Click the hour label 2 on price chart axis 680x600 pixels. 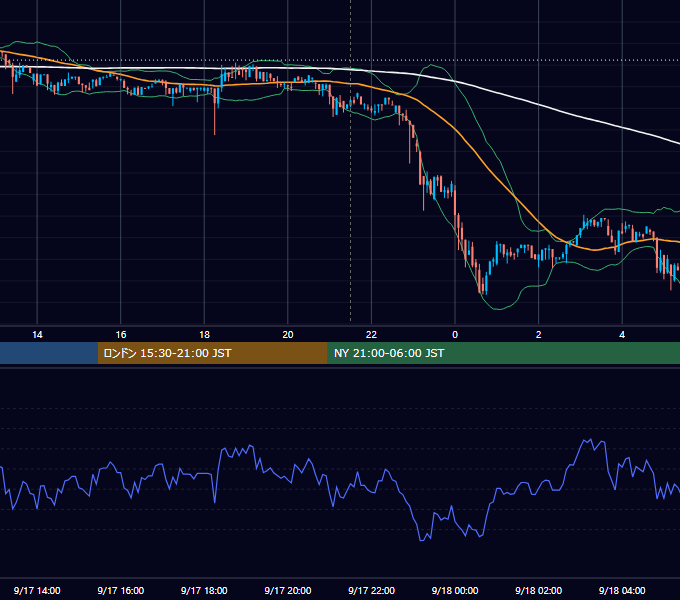539,335
